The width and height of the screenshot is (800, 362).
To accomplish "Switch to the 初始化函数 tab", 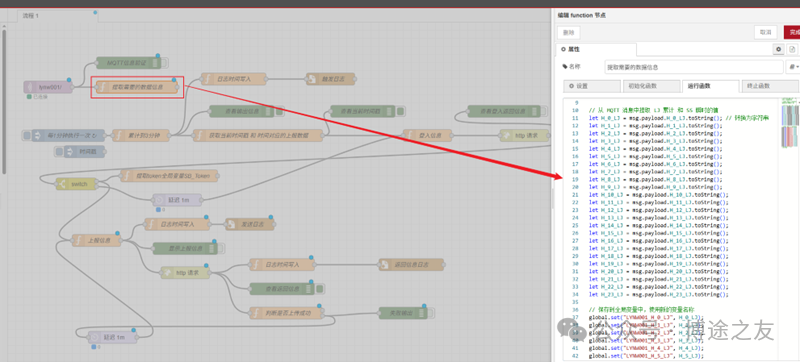I will click(651, 86).
